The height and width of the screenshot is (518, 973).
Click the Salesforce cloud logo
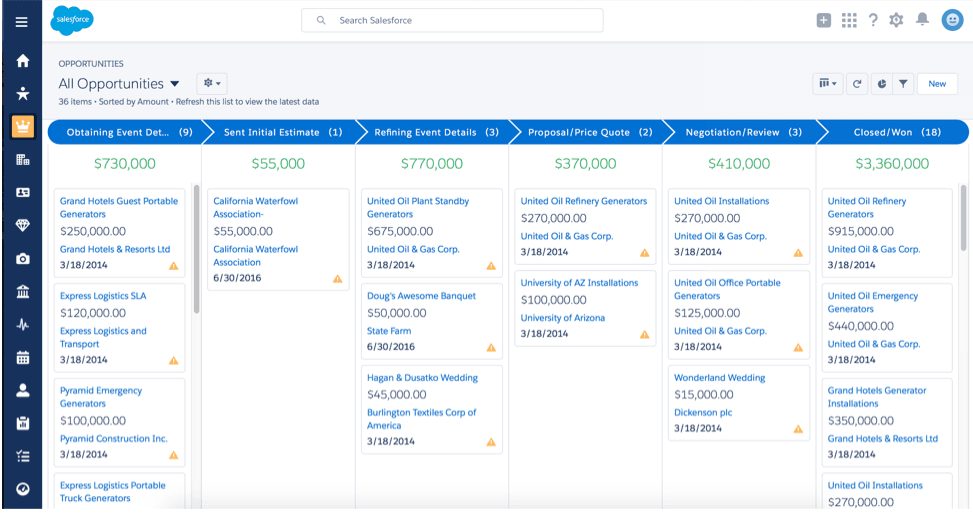[72, 20]
